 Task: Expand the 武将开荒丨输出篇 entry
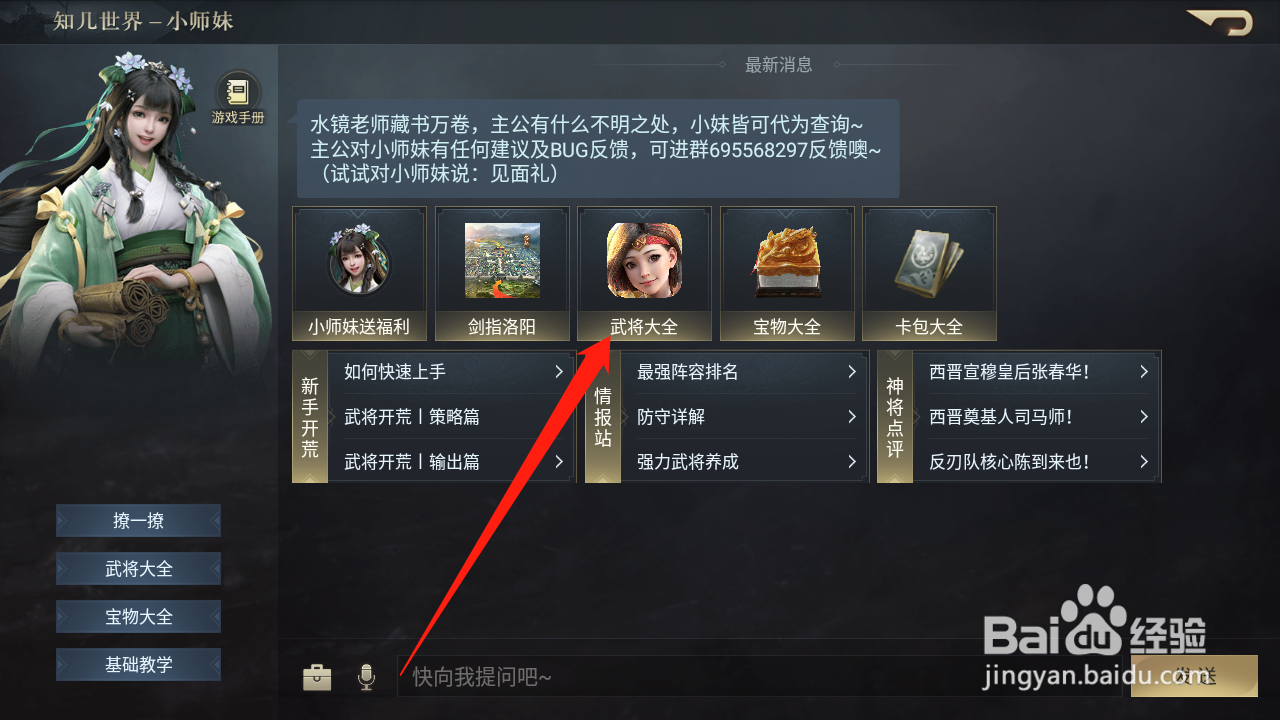[451, 462]
